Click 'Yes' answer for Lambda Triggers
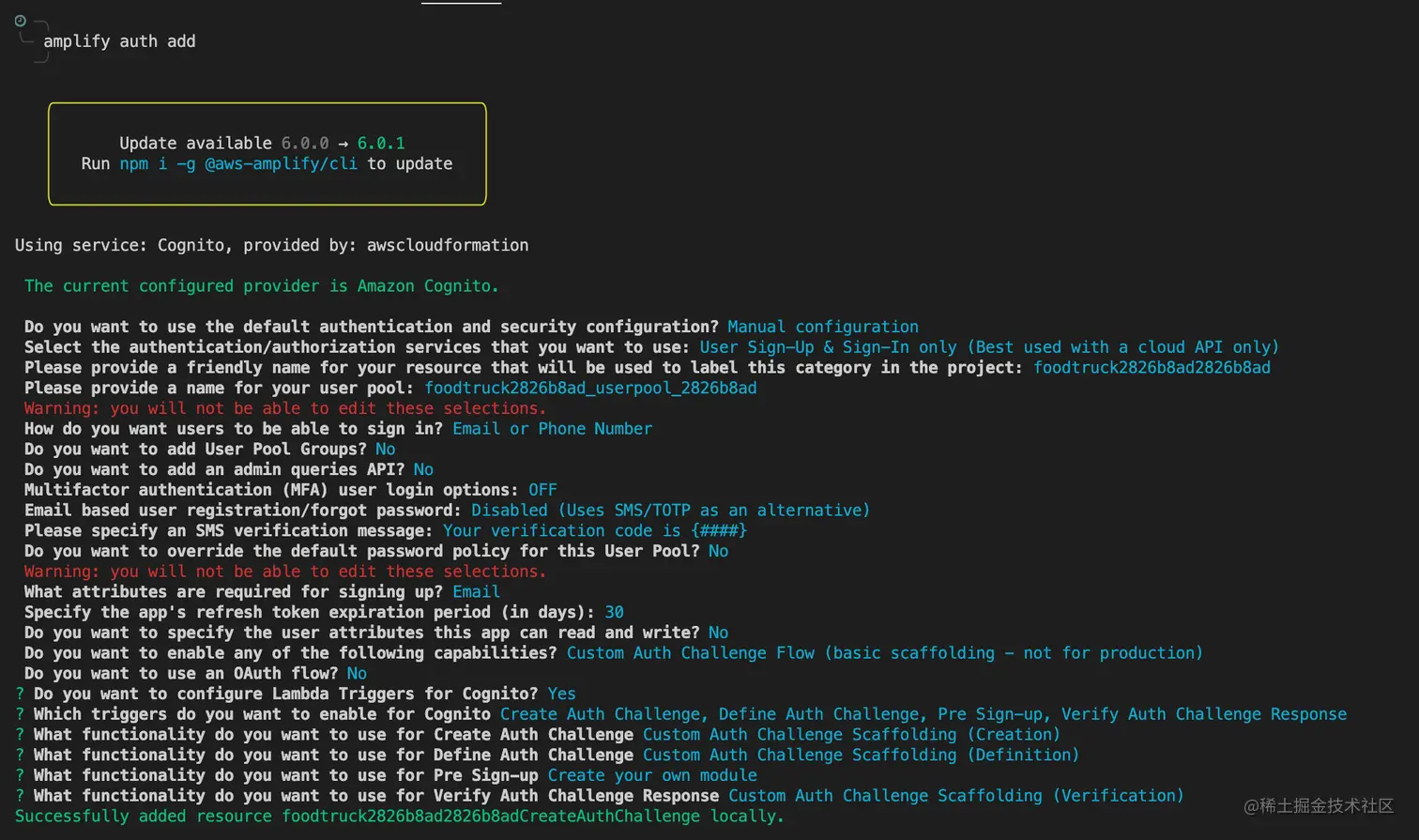1419x840 pixels. coord(561,695)
